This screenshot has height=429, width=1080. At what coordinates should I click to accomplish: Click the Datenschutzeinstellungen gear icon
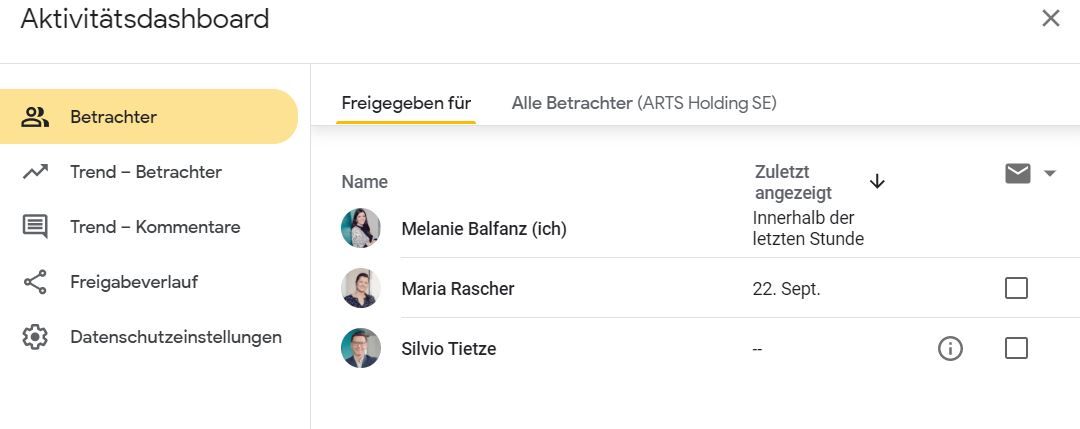click(34, 337)
